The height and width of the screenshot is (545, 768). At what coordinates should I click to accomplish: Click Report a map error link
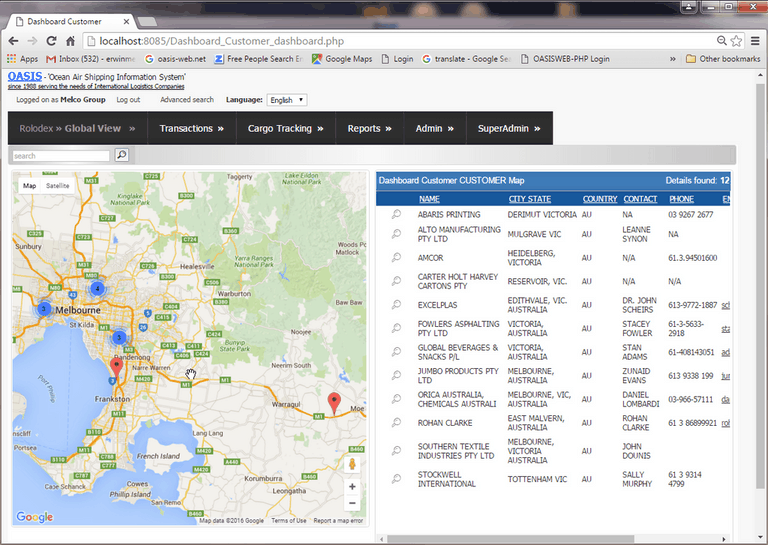[338, 521]
